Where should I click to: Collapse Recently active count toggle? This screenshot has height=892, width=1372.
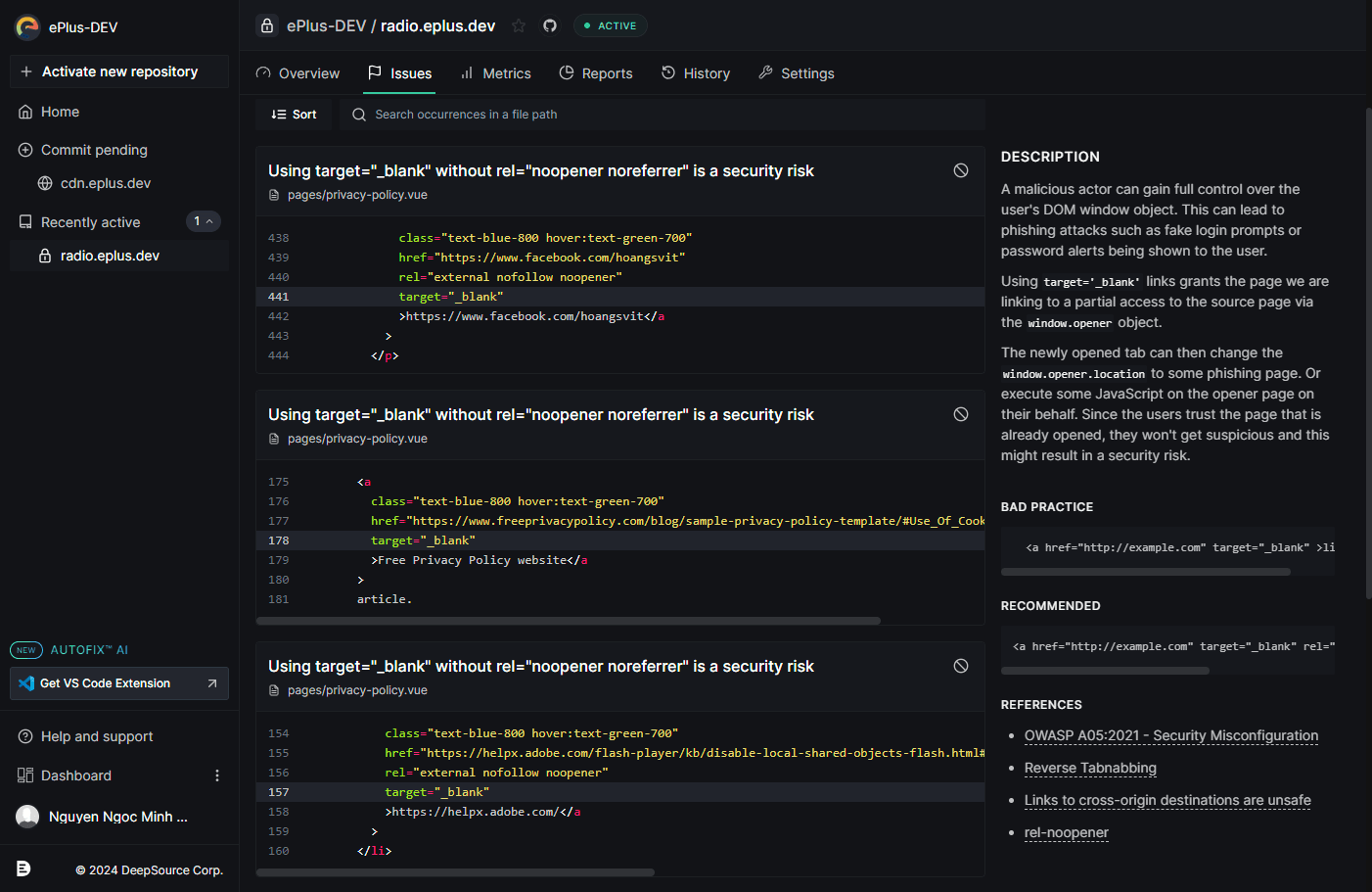[204, 221]
